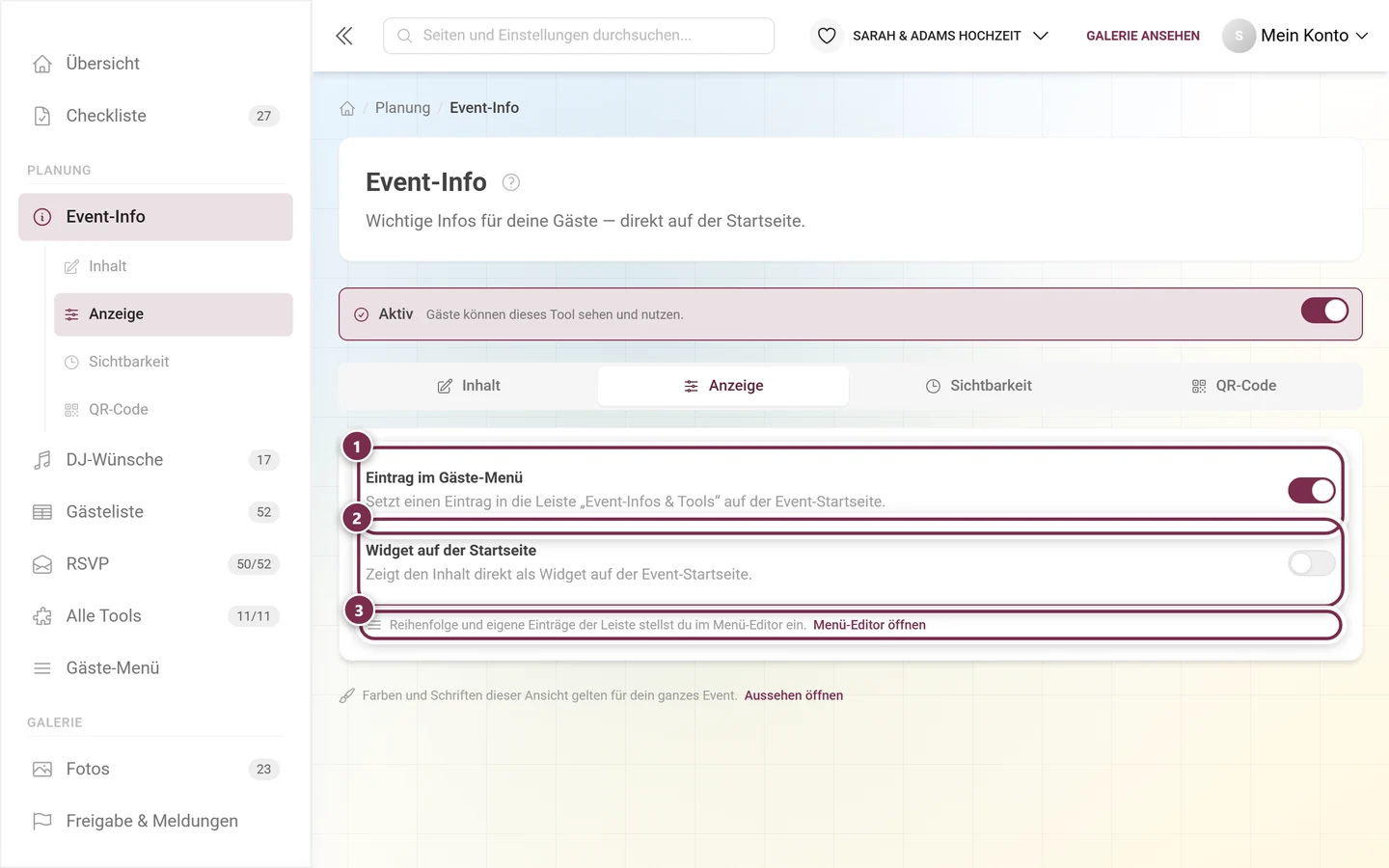Click the brush icon beside the appearance note

tap(347, 695)
